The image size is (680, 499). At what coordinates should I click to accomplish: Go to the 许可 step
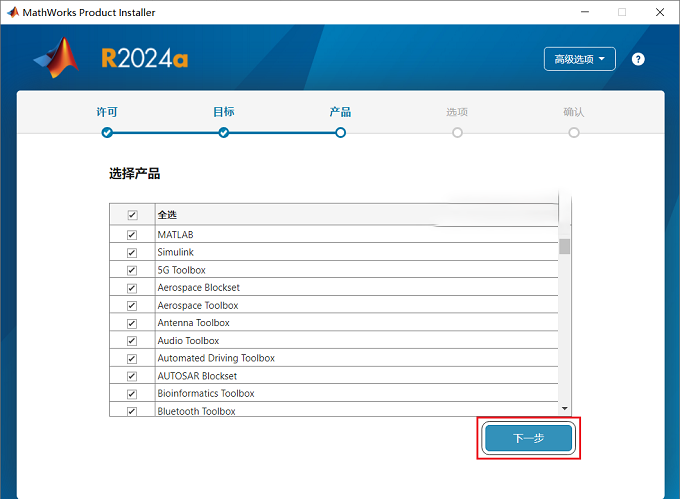(107, 112)
